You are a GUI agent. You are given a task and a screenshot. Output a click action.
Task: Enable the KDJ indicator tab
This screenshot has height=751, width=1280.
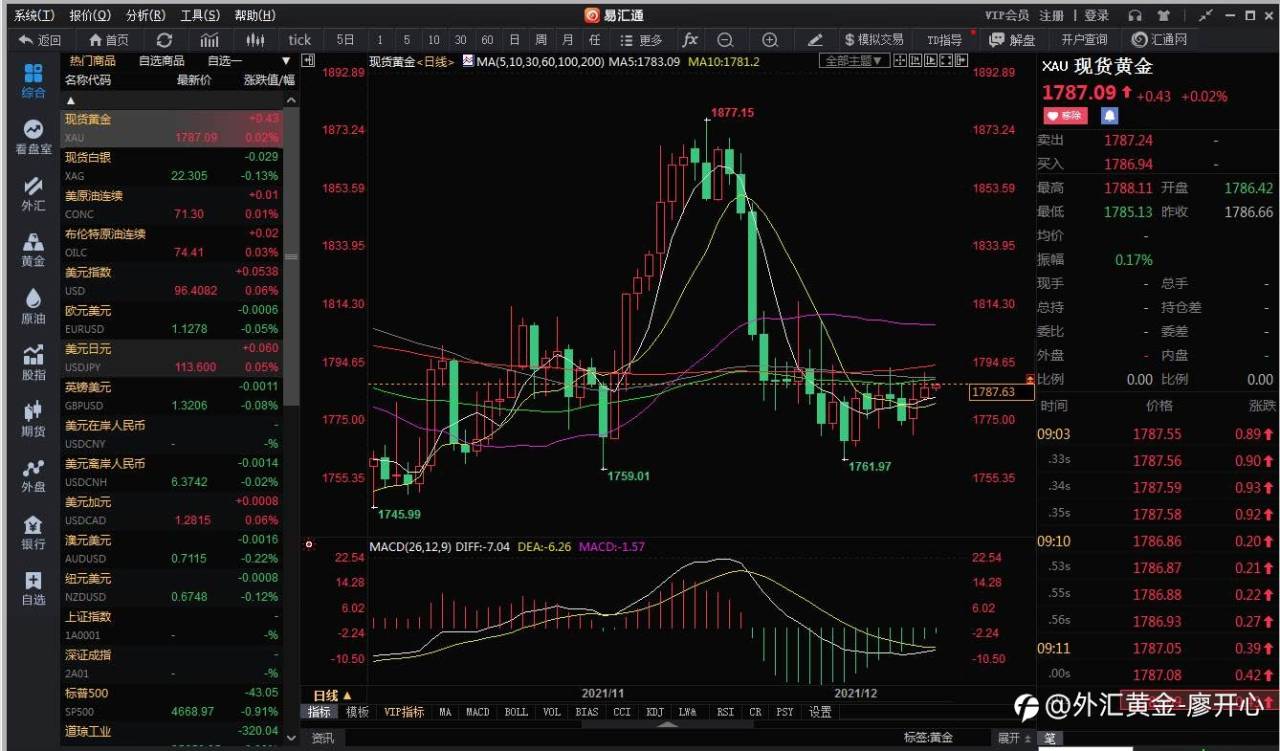point(654,712)
